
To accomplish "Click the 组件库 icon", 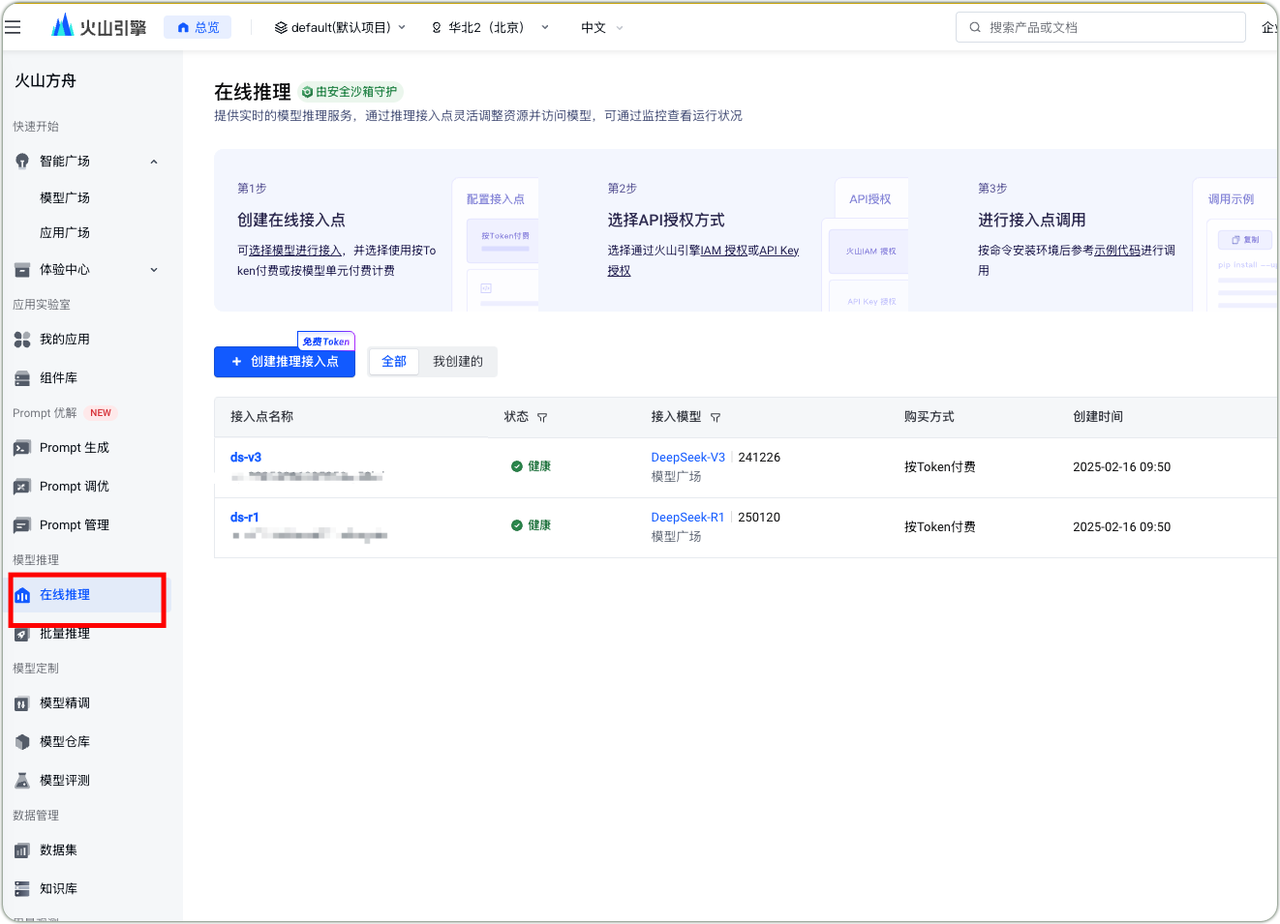I will (22, 378).
